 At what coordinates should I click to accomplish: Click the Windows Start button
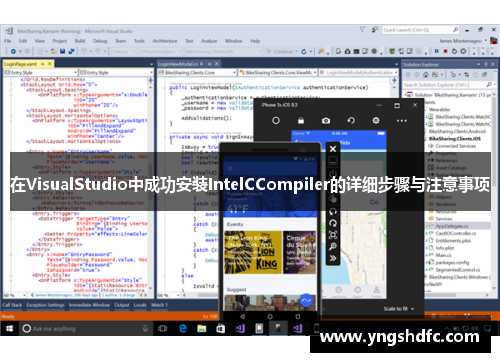(x=9, y=329)
